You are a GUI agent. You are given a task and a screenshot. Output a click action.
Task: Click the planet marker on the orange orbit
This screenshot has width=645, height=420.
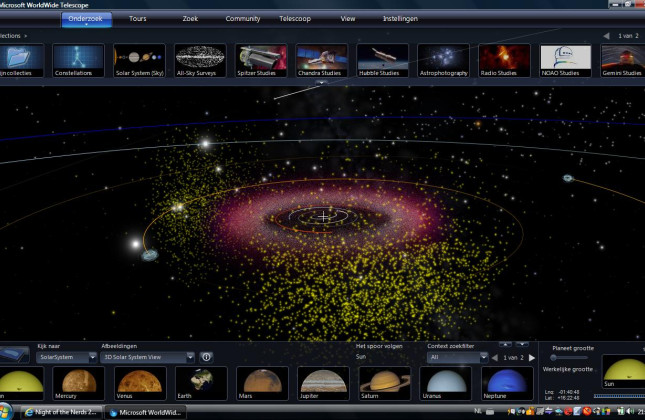[150, 255]
